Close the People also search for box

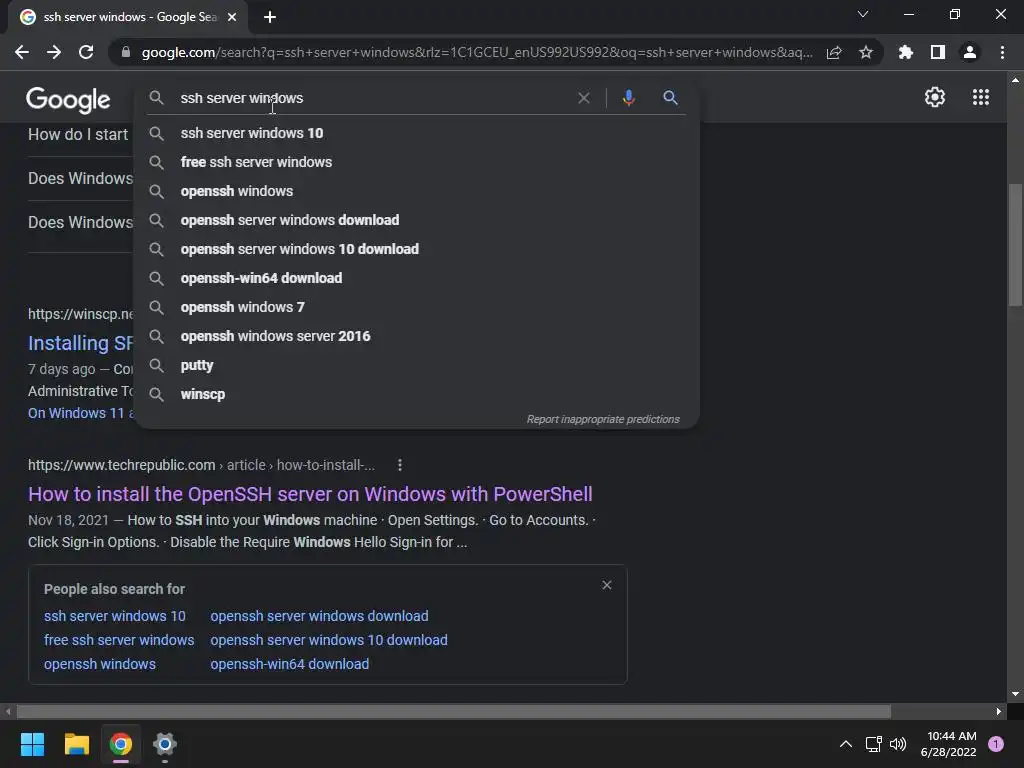coord(607,585)
